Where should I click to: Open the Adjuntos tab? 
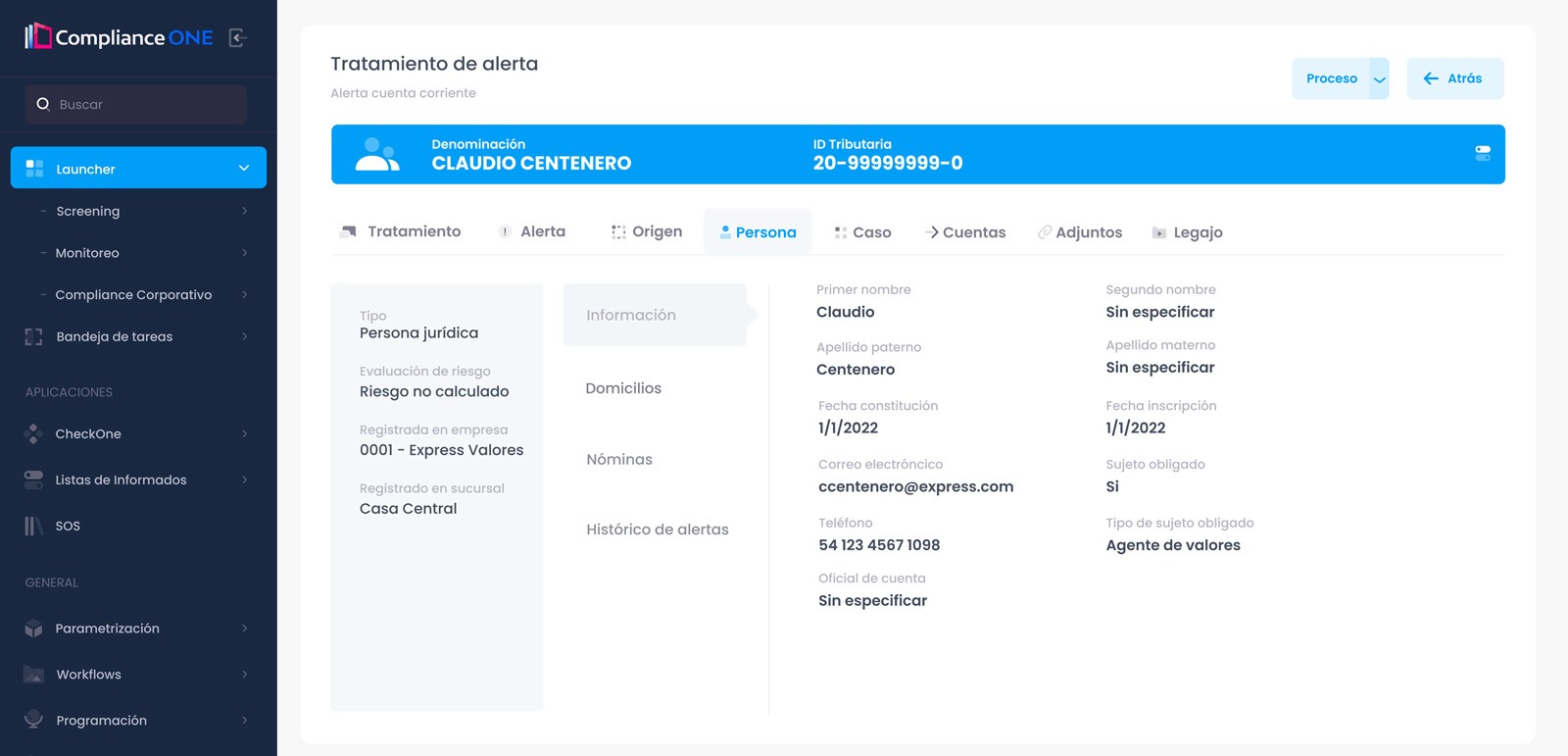1080,232
